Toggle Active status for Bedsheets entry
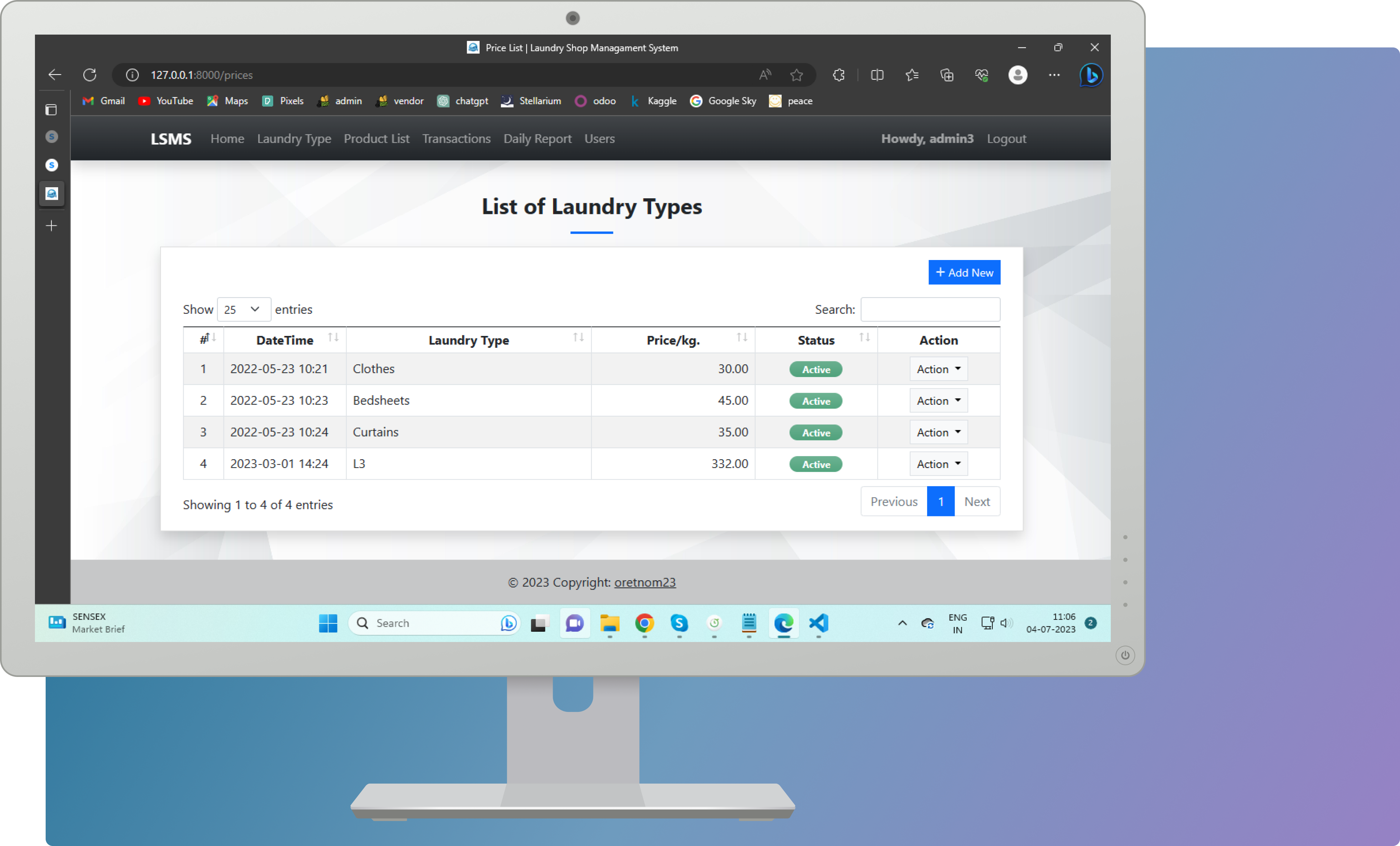Viewport: 1400px width, 846px height. pyautogui.click(x=816, y=400)
